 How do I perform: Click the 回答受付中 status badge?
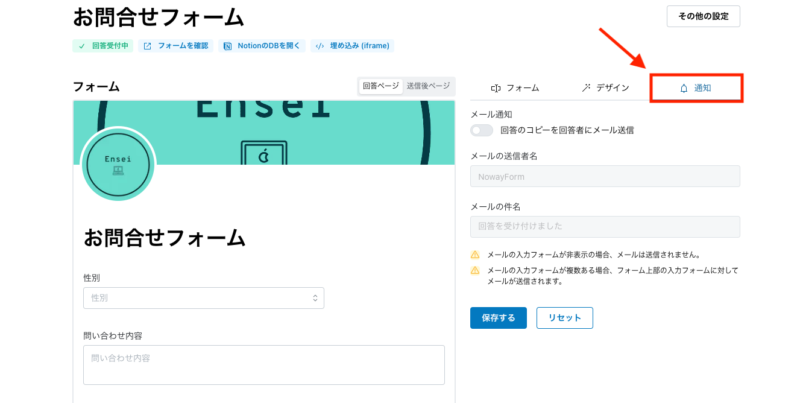pyautogui.click(x=103, y=46)
